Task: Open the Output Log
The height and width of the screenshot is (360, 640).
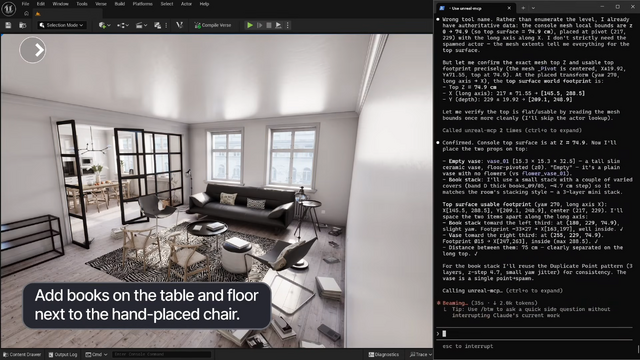Action: 63,354
